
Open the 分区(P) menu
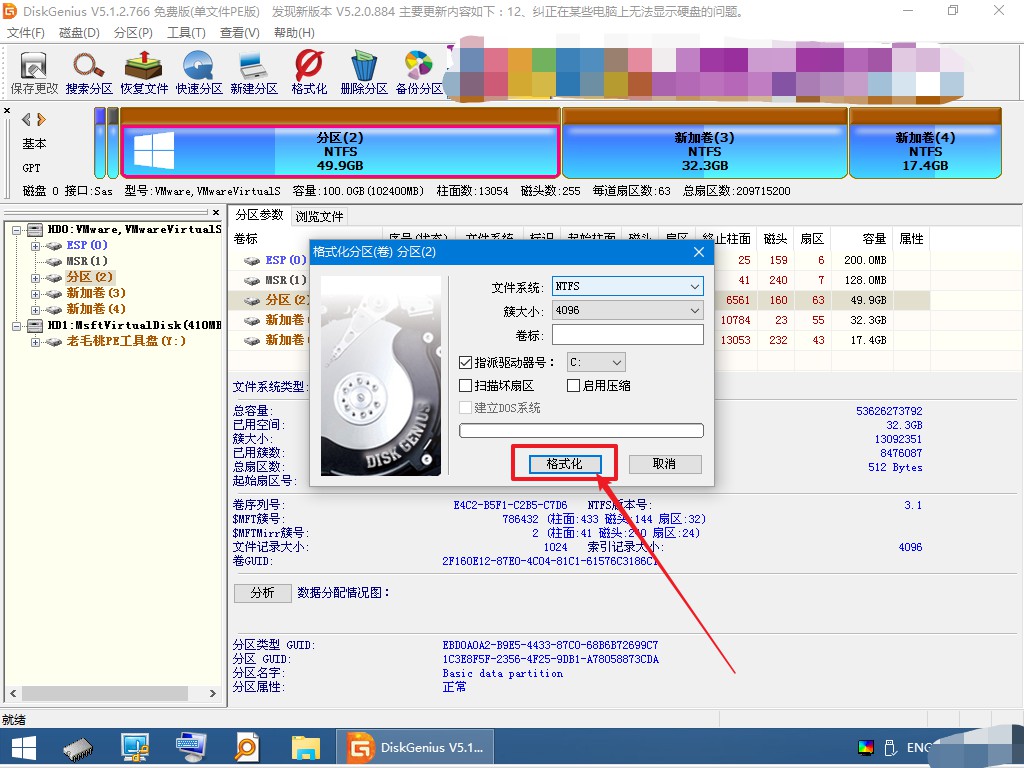point(133,33)
